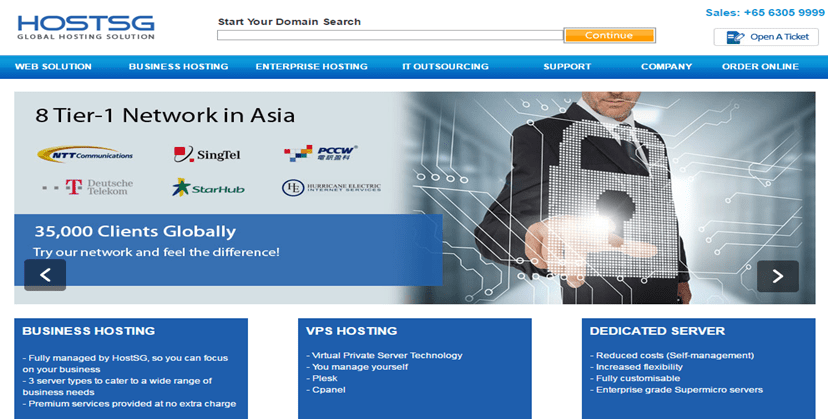Viewport: 828px width, 419px height.
Task: Open the Company menu
Action: [666, 67]
